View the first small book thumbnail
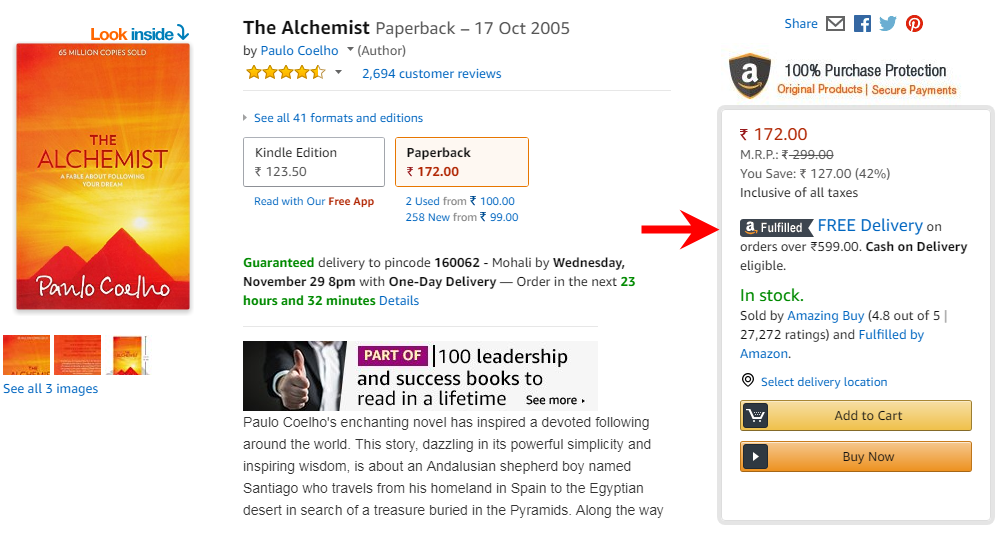 [26, 355]
